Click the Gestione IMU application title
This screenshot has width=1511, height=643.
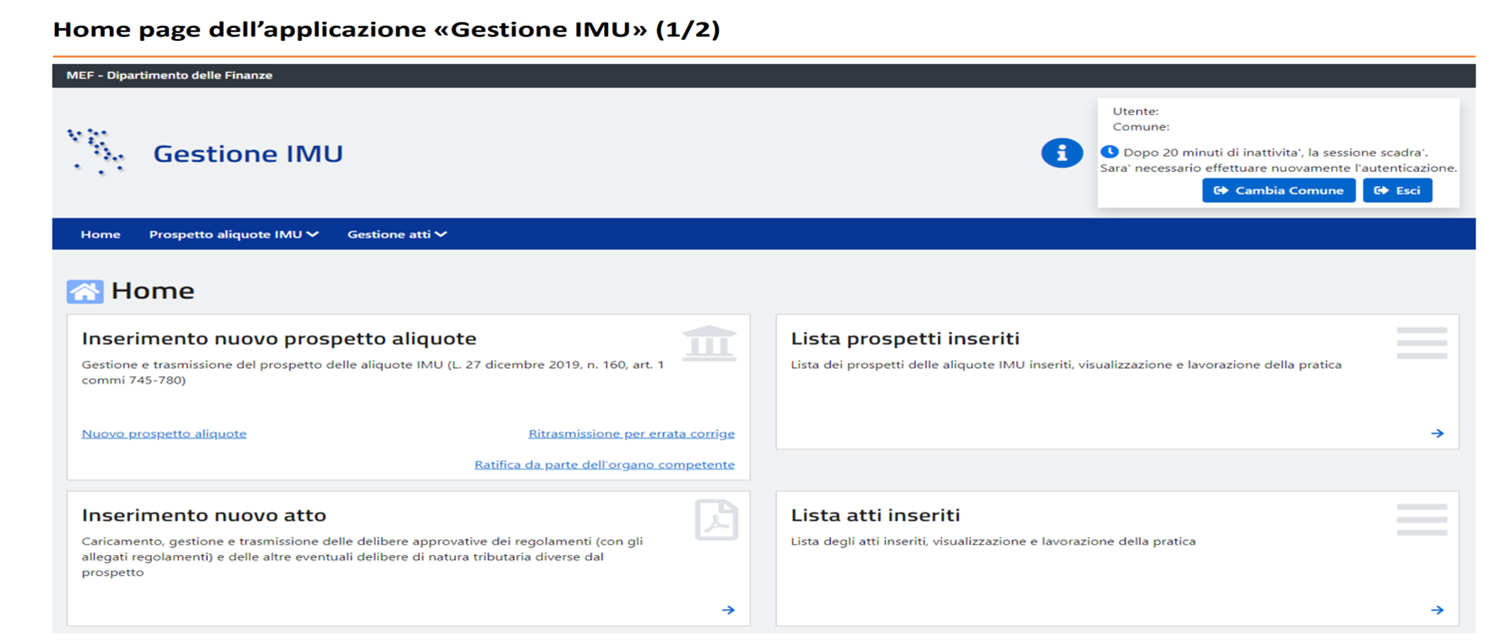(248, 153)
